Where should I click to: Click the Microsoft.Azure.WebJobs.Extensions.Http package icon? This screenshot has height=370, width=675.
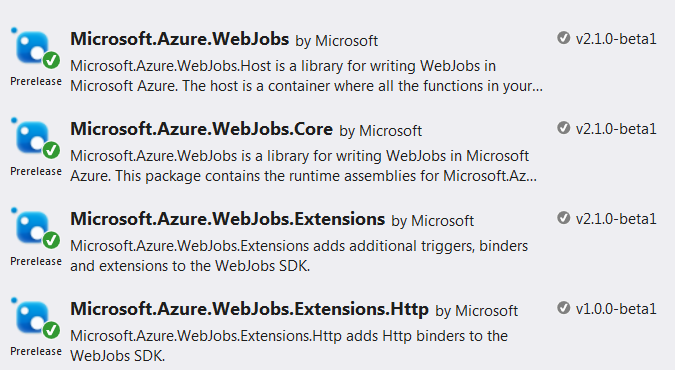click(x=35, y=319)
